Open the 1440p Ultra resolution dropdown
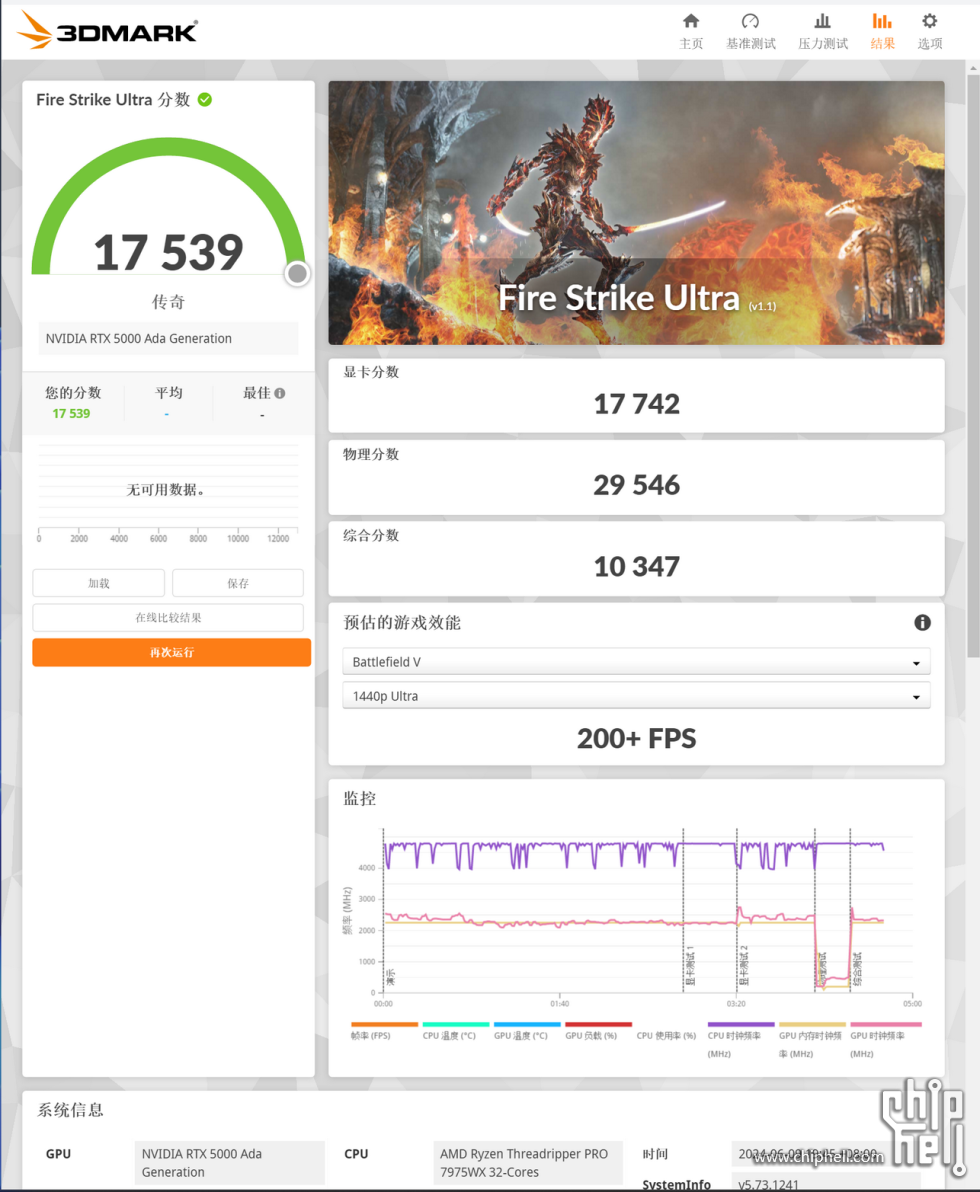Image resolution: width=980 pixels, height=1192 pixels. click(636, 696)
